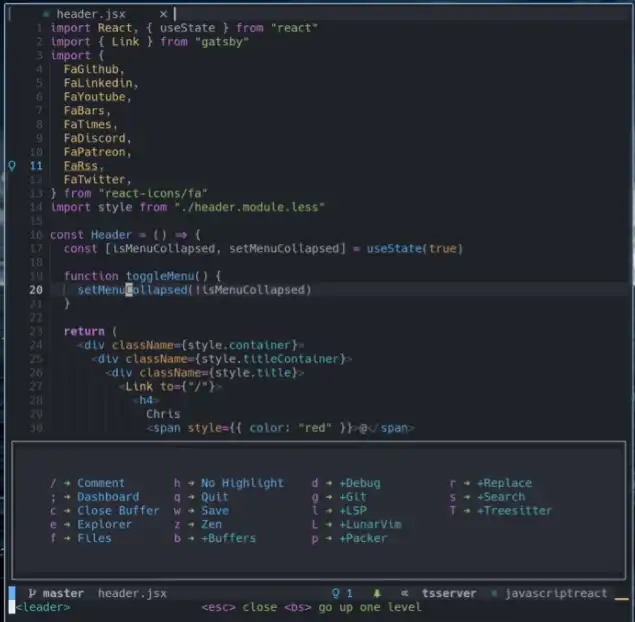Image resolution: width=635 pixels, height=622 pixels.
Task: Click FaTwitter on line 12
Action: [x=94, y=179]
